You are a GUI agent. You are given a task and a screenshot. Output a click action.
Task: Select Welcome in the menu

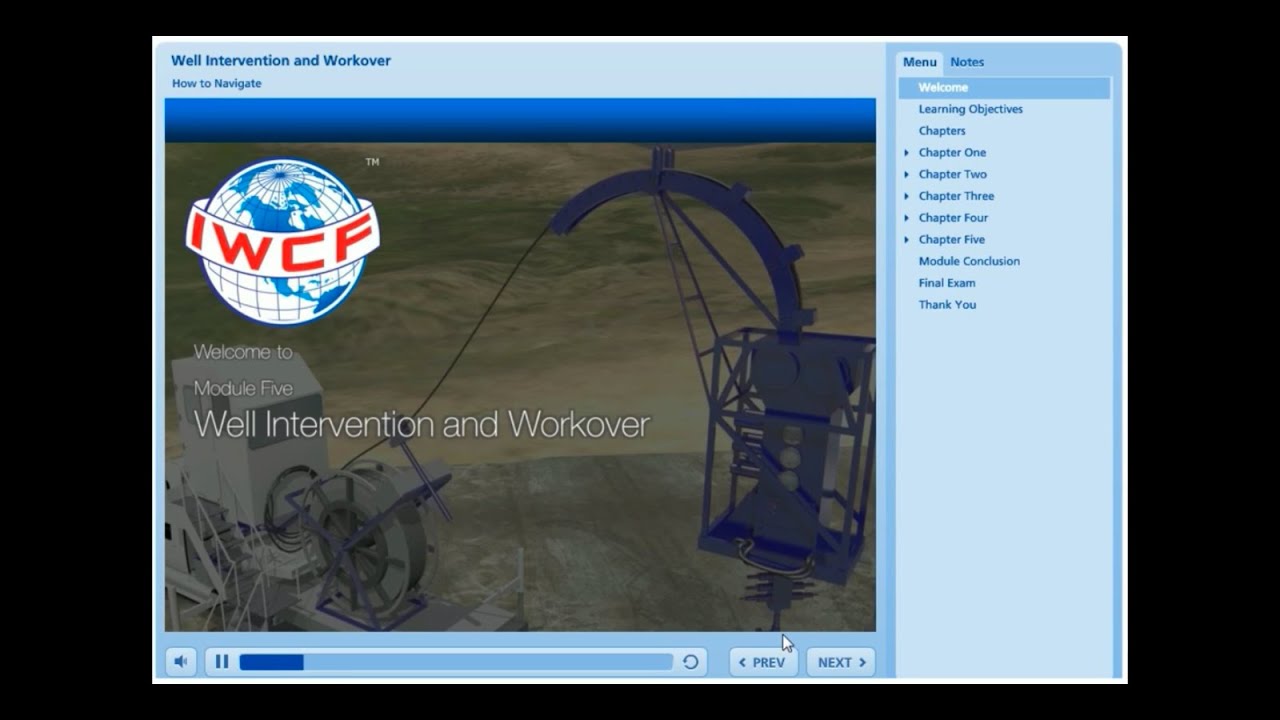click(1004, 88)
